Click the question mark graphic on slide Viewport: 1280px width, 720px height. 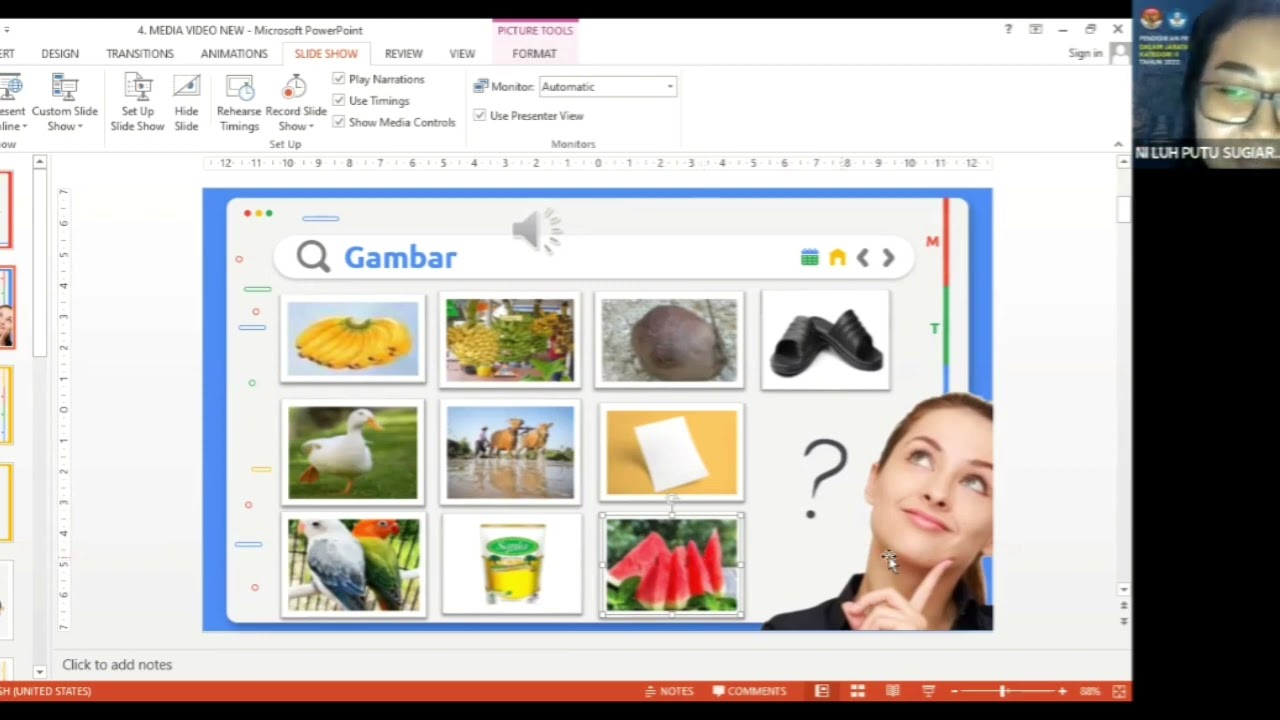(x=825, y=479)
